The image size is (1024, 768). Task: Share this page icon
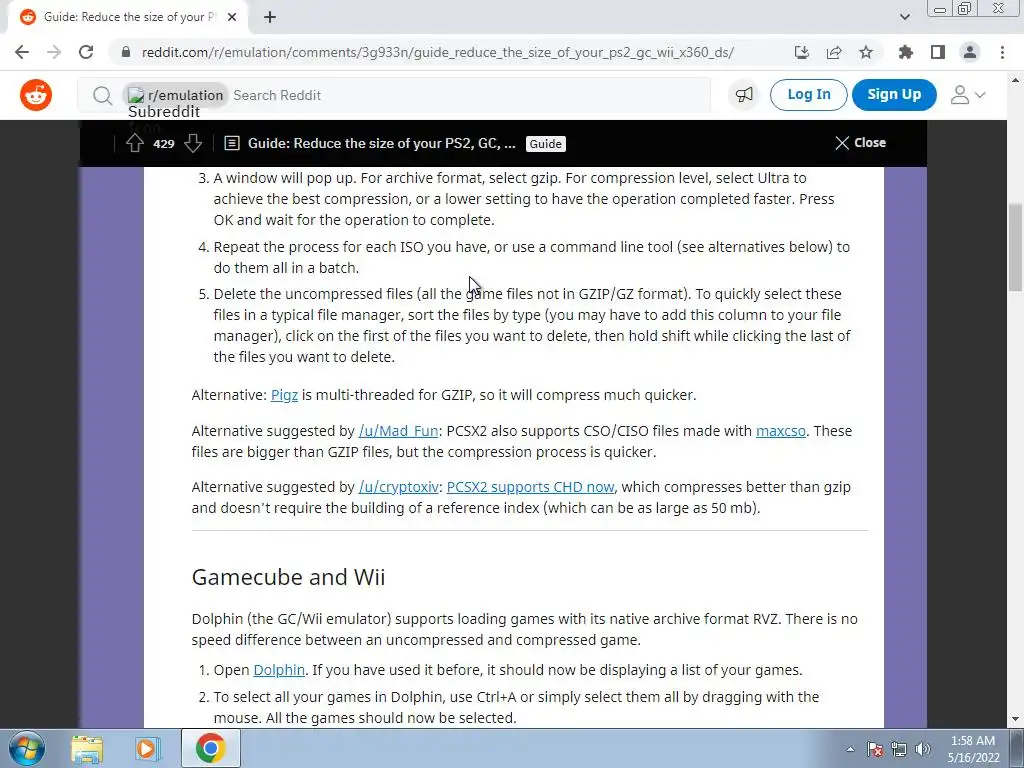click(834, 52)
